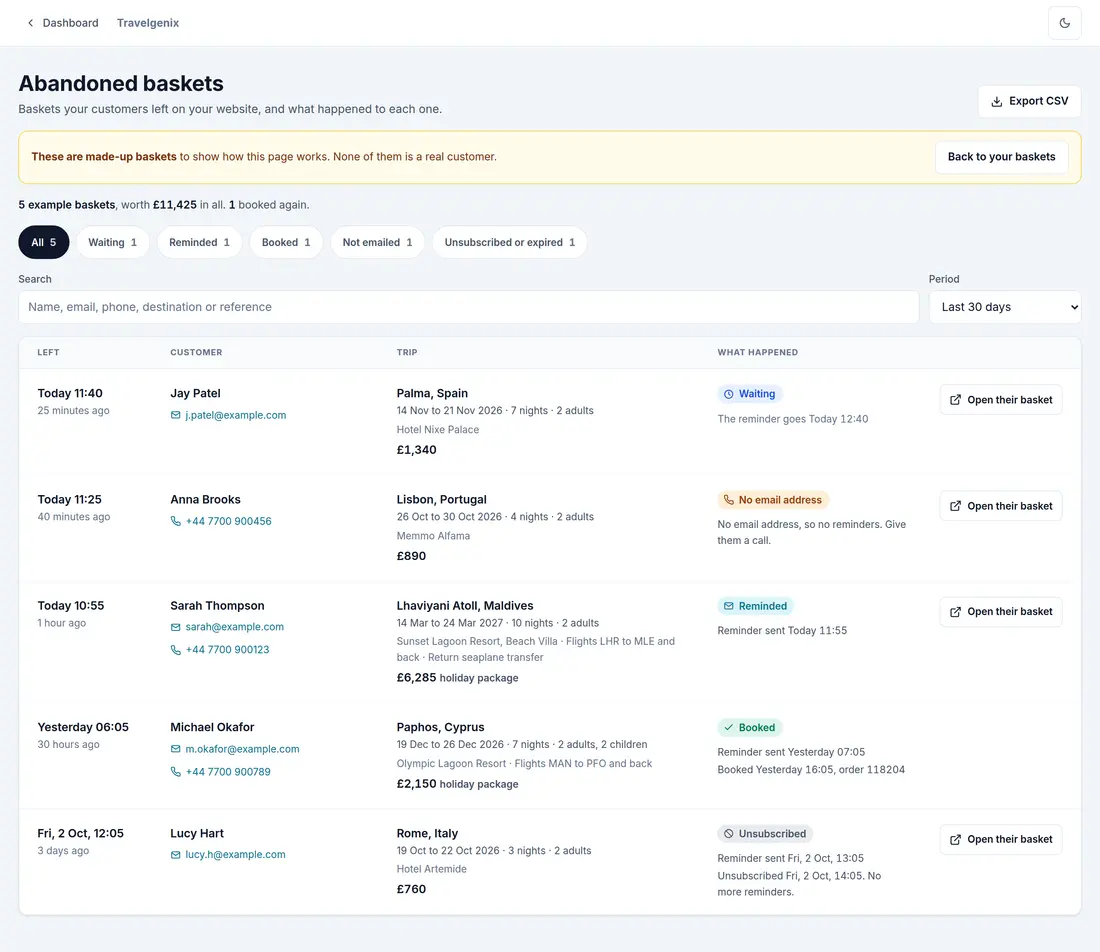Click customer name Jay Patel
This screenshot has height=952, width=1100.
pos(195,394)
